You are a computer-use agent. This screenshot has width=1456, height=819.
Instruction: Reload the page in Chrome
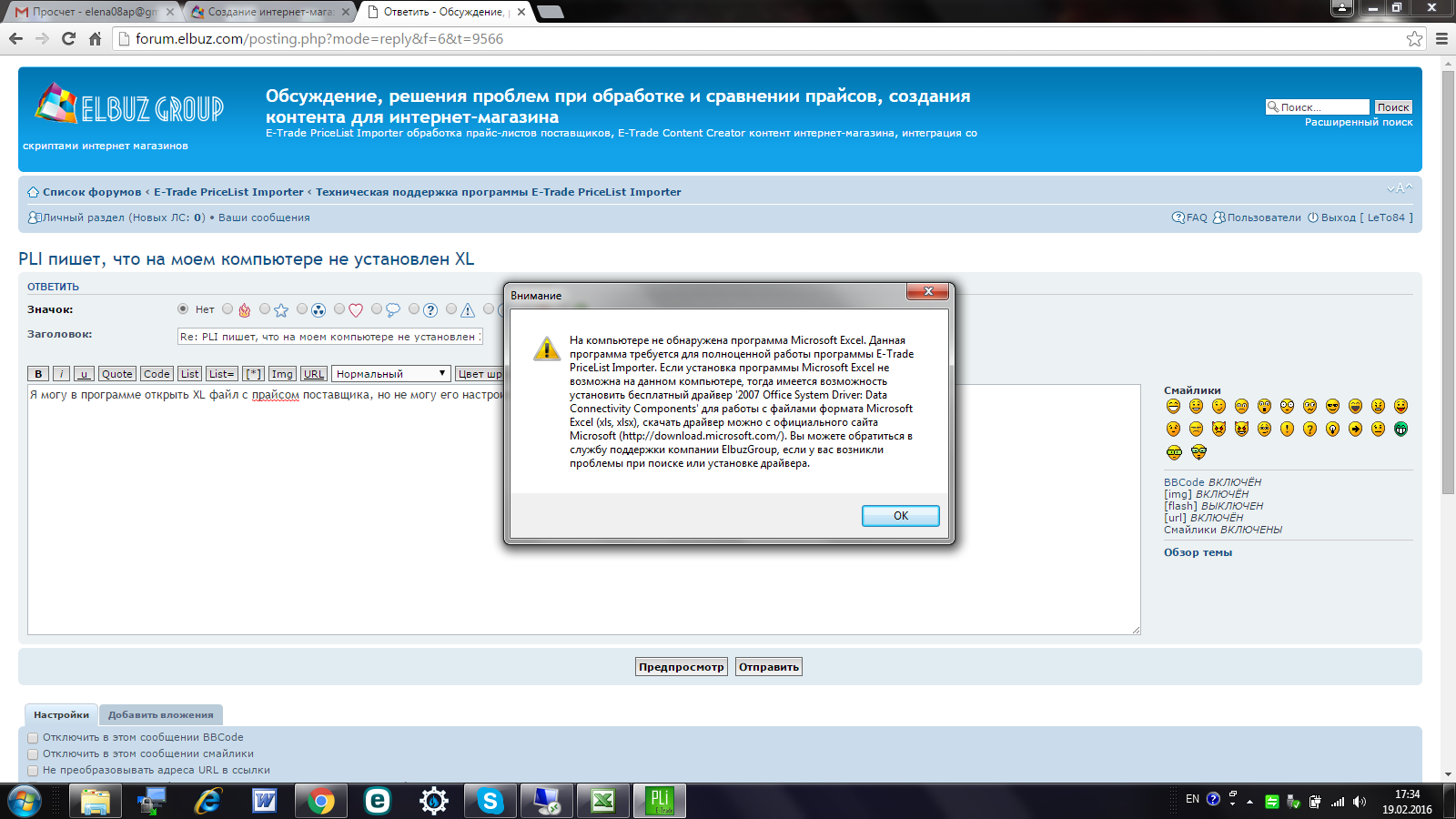pyautogui.click(x=68, y=39)
